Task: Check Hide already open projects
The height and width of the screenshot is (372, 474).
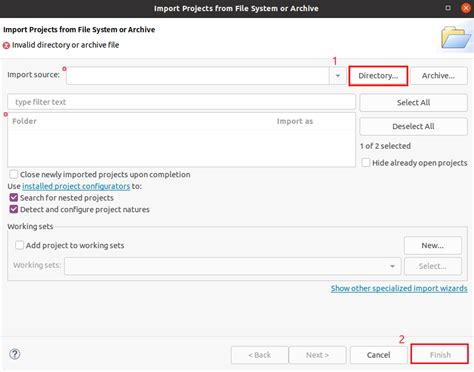Action: (x=366, y=163)
